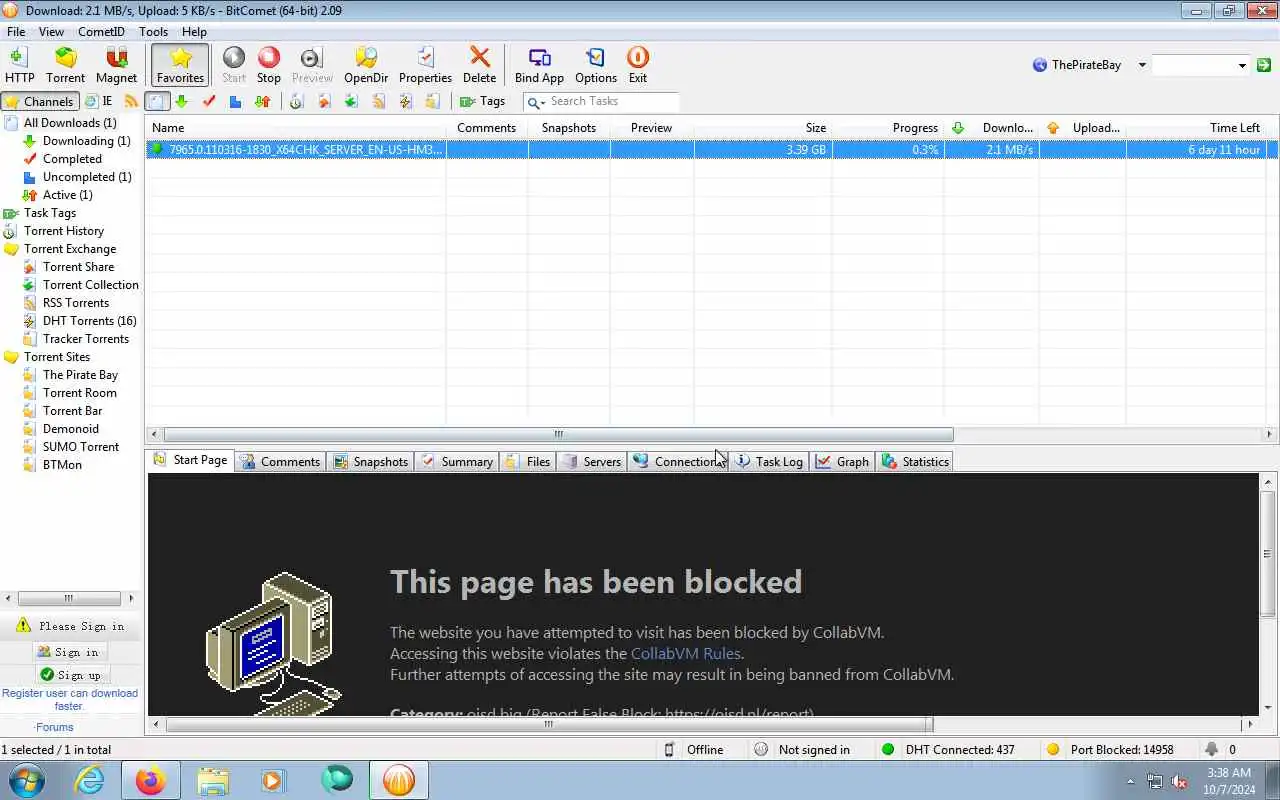1280x800 pixels.
Task: Click the green search go button
Action: click(1264, 65)
